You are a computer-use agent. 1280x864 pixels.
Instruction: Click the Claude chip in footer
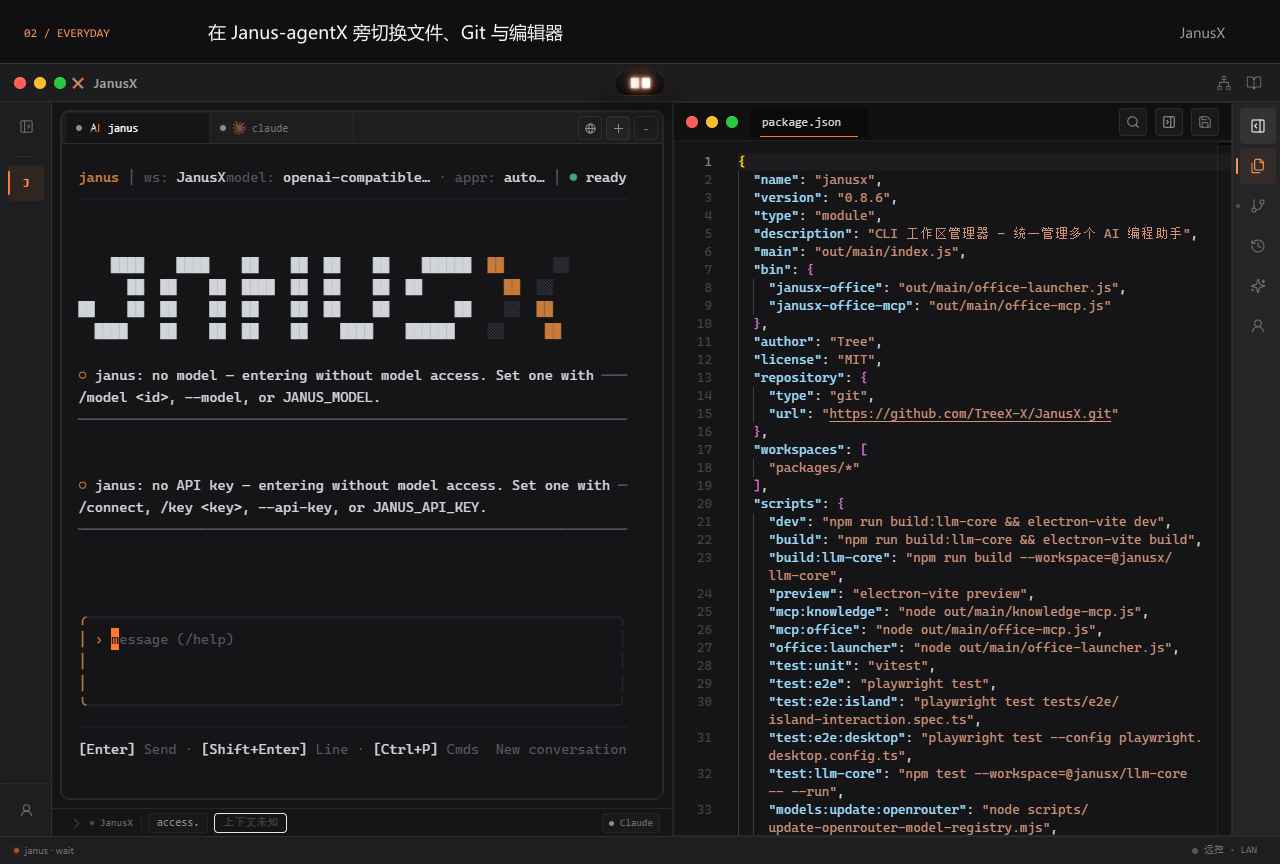[x=630, y=823]
